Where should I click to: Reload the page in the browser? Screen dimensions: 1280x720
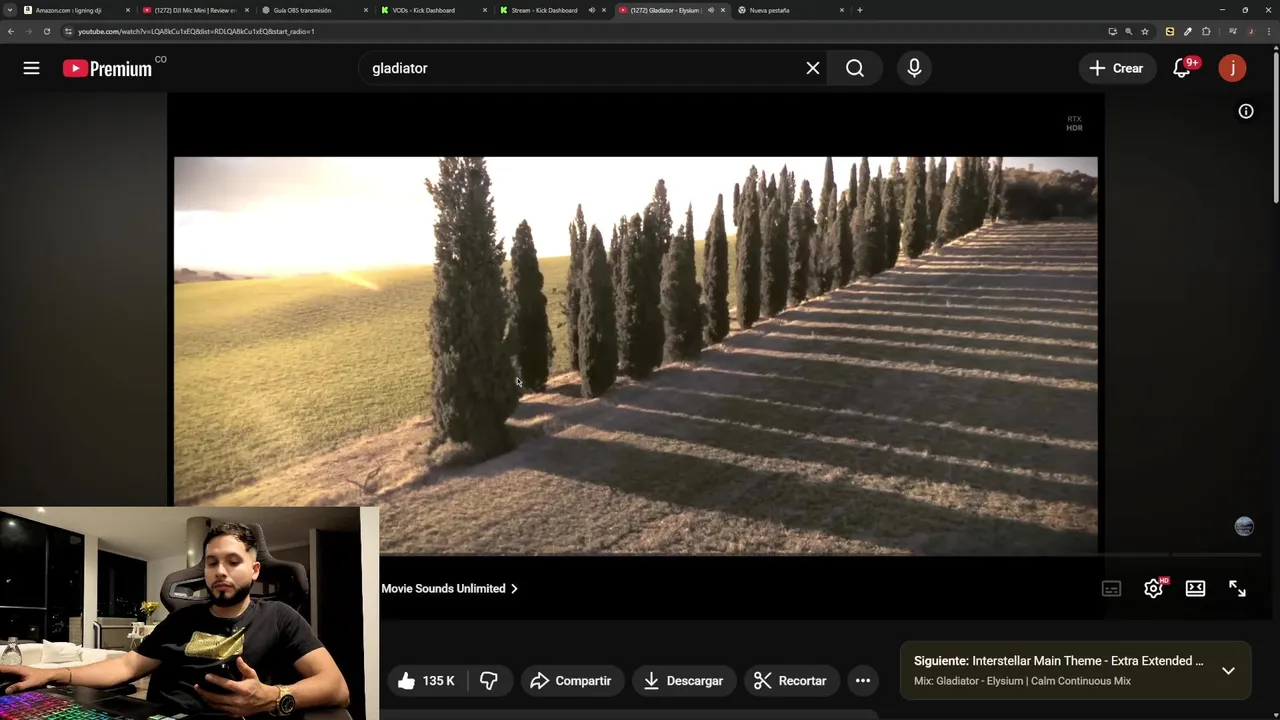[46, 31]
